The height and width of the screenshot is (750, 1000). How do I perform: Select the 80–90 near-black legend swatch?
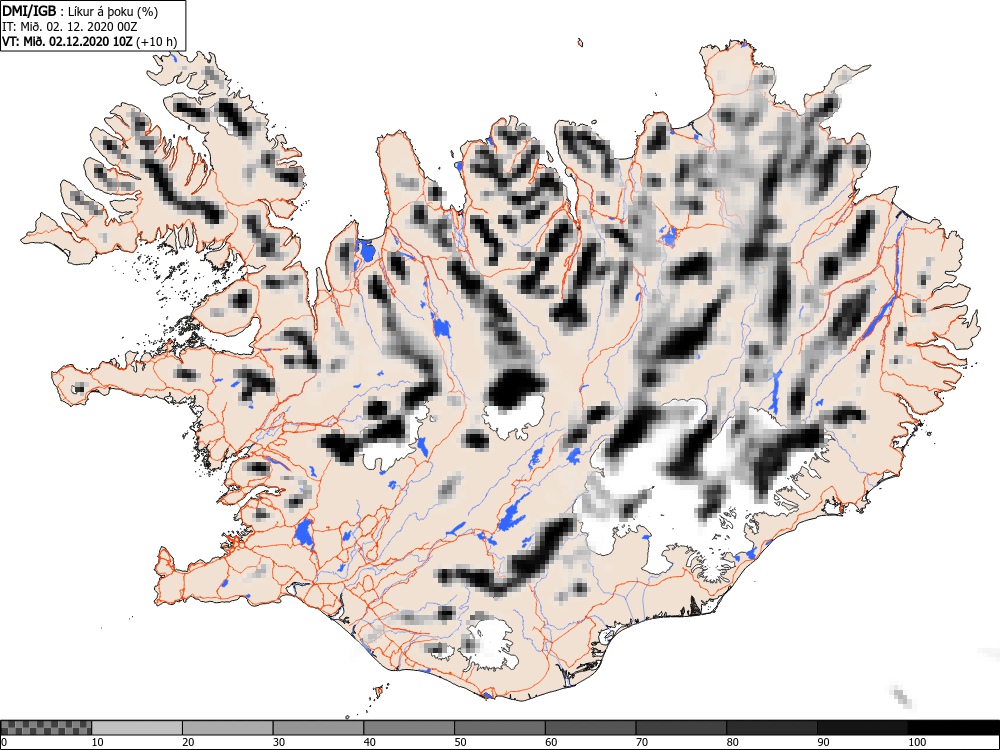click(771, 728)
